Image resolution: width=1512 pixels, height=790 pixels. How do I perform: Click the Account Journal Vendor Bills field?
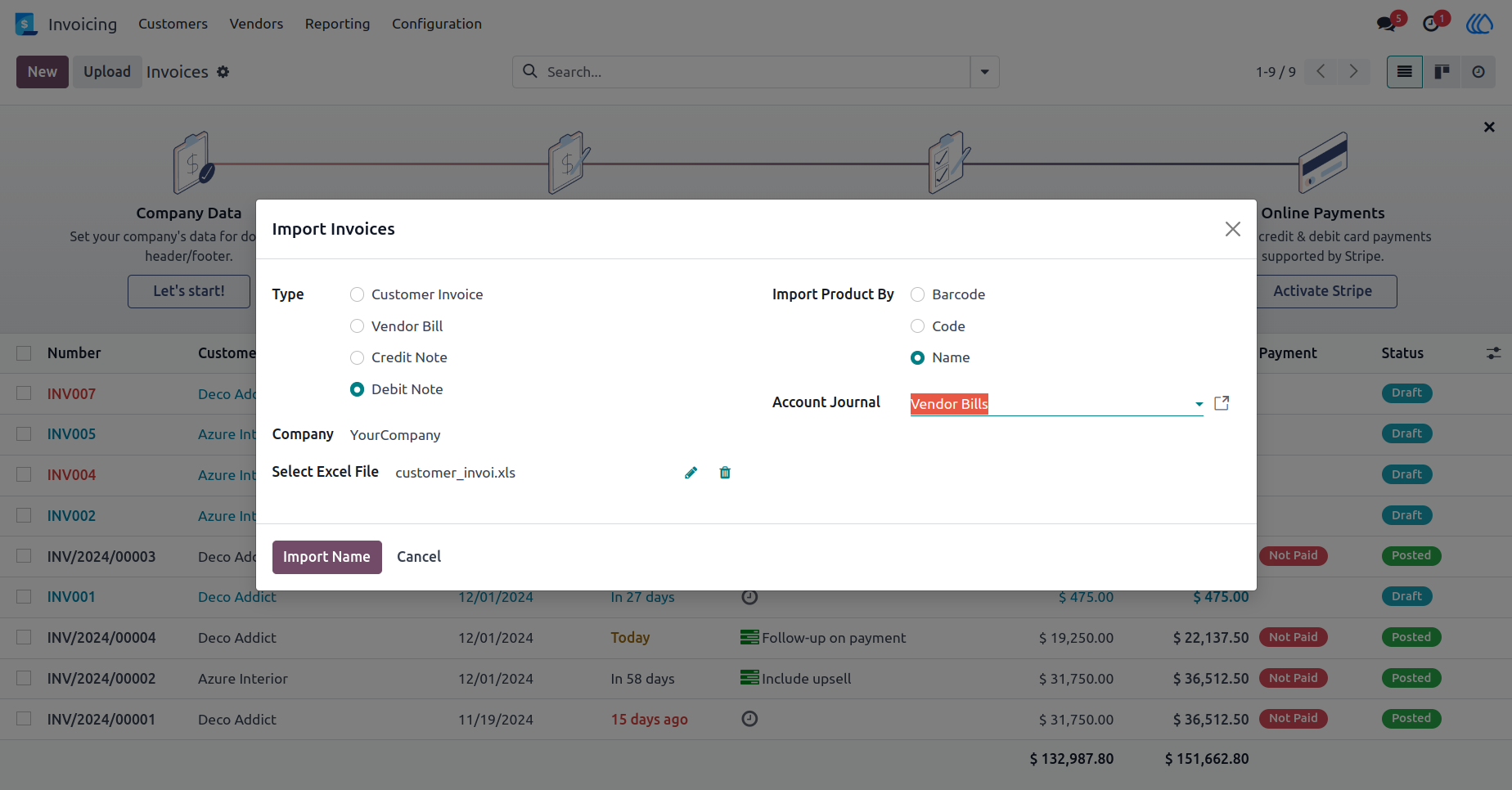click(x=1055, y=404)
